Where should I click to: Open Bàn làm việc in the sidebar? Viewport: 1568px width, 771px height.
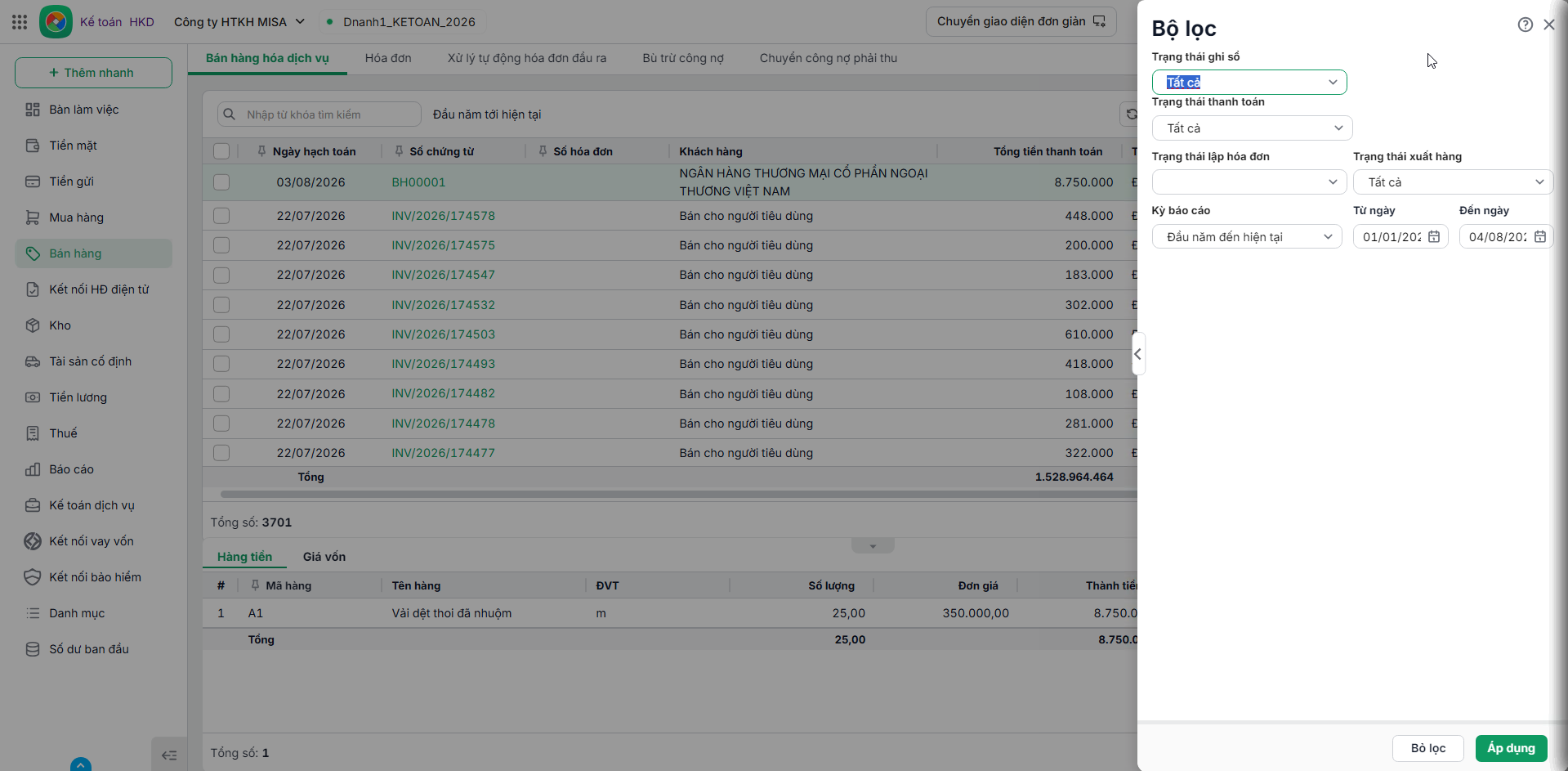(x=93, y=110)
